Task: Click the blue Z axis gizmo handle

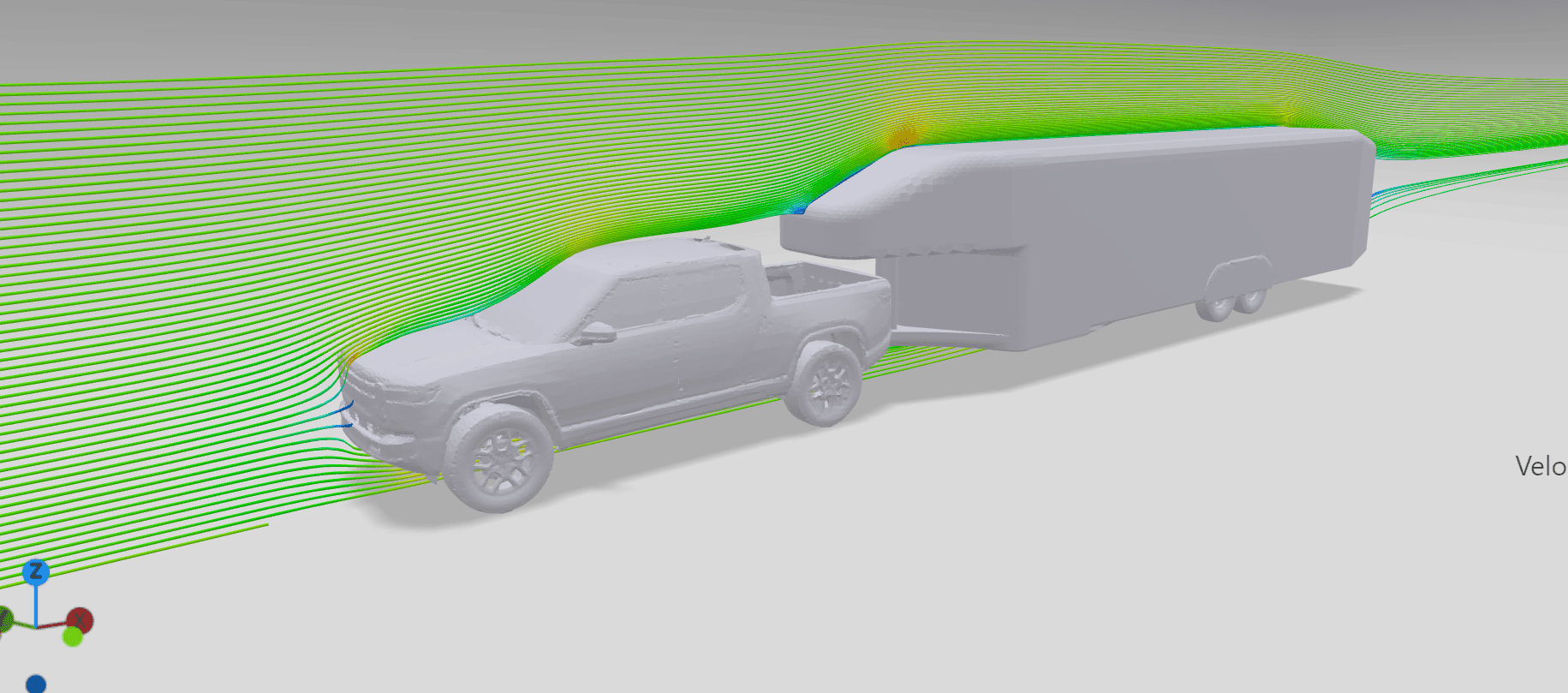Action: [35, 572]
